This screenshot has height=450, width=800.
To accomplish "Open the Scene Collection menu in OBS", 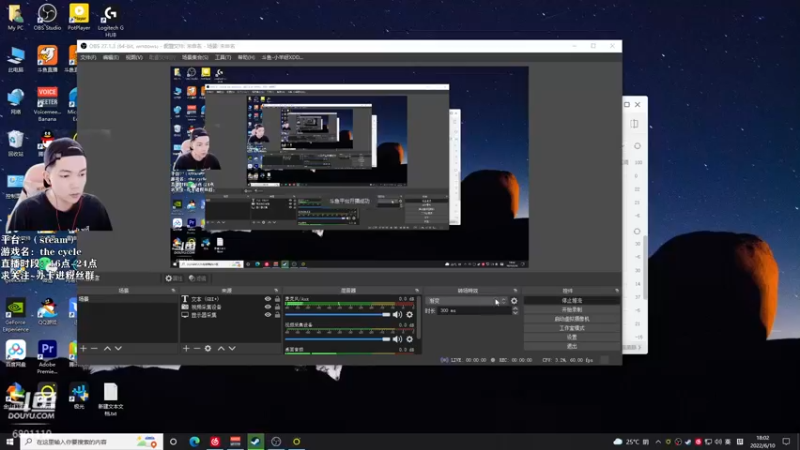I will [195, 58].
